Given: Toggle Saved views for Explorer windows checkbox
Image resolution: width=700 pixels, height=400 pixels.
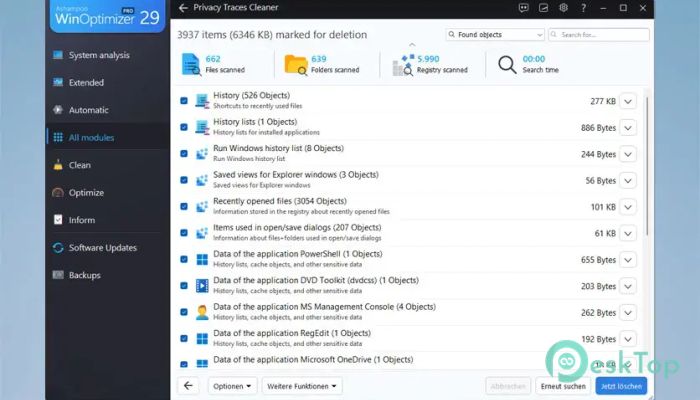Looking at the screenshot, I should tap(183, 179).
